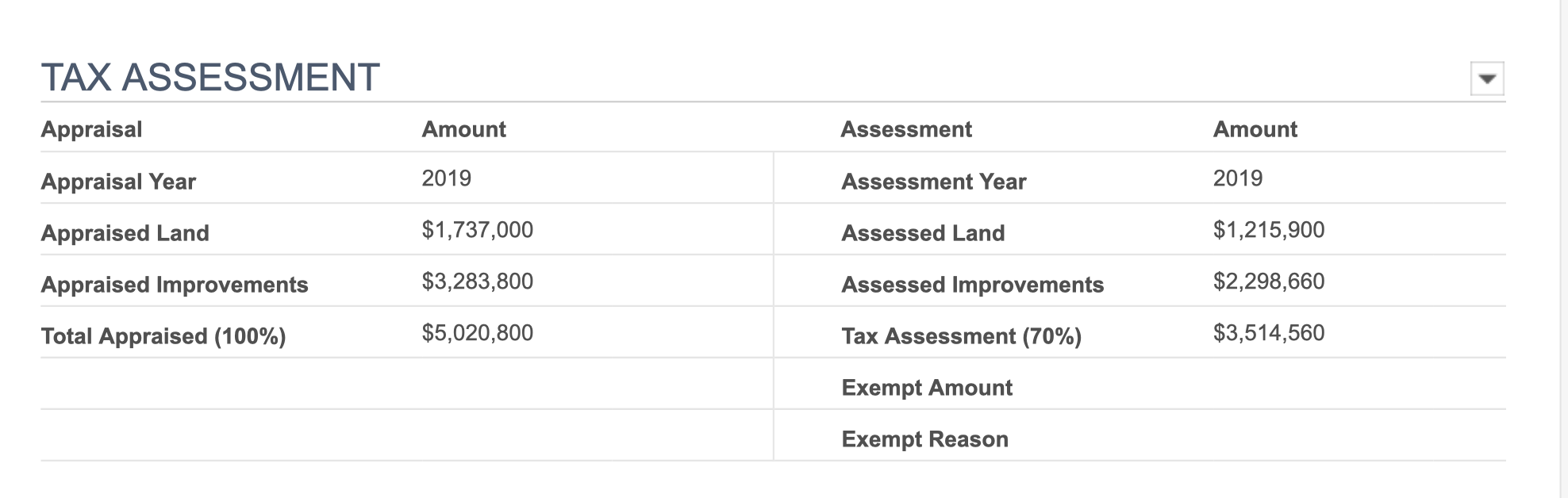This screenshot has height=498, width=1568.
Task: Click the TAX ASSESSMENT heading
Action: pos(210,78)
